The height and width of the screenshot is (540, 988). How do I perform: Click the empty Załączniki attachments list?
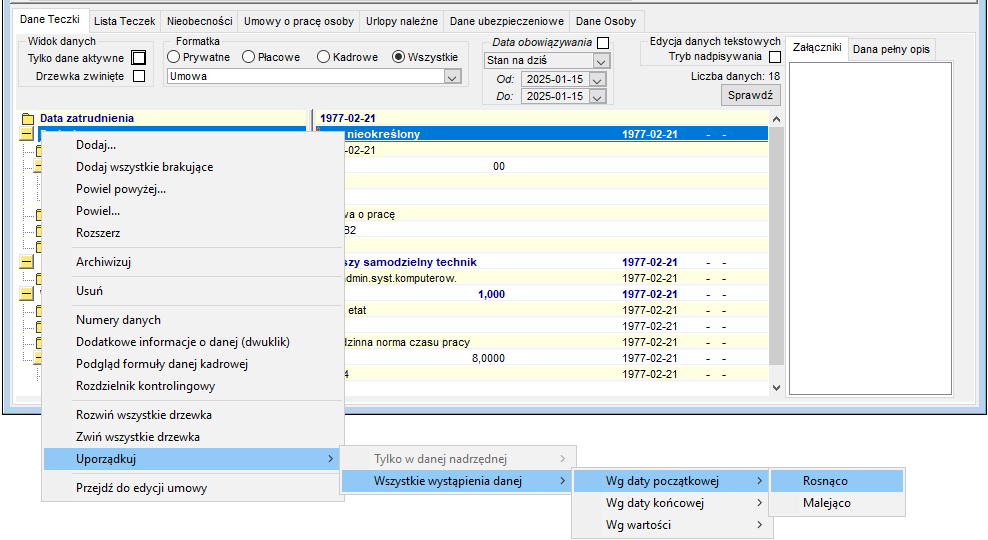pos(870,228)
